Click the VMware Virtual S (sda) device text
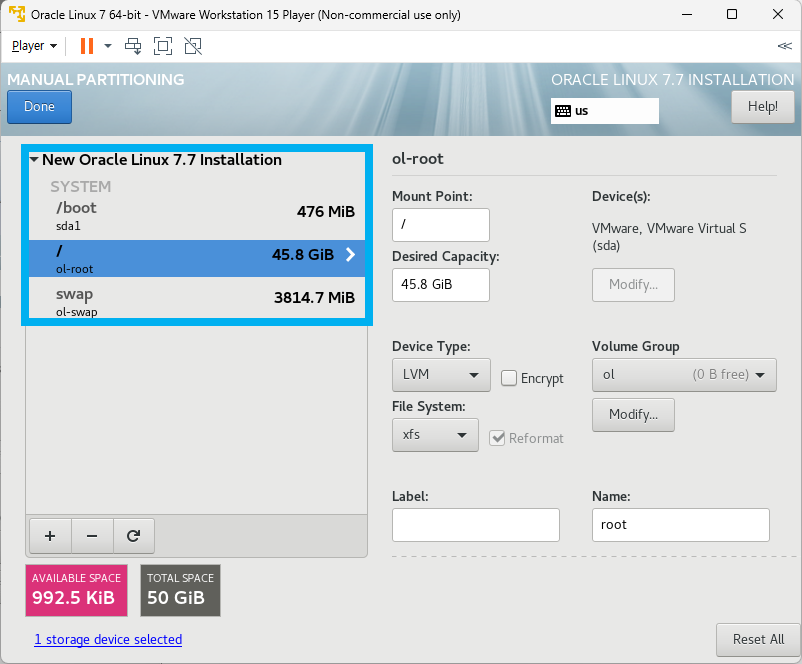The image size is (802, 664). click(669, 237)
